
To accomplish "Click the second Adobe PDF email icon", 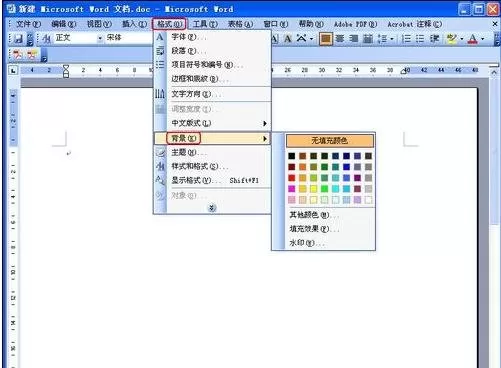I will point(32,55).
